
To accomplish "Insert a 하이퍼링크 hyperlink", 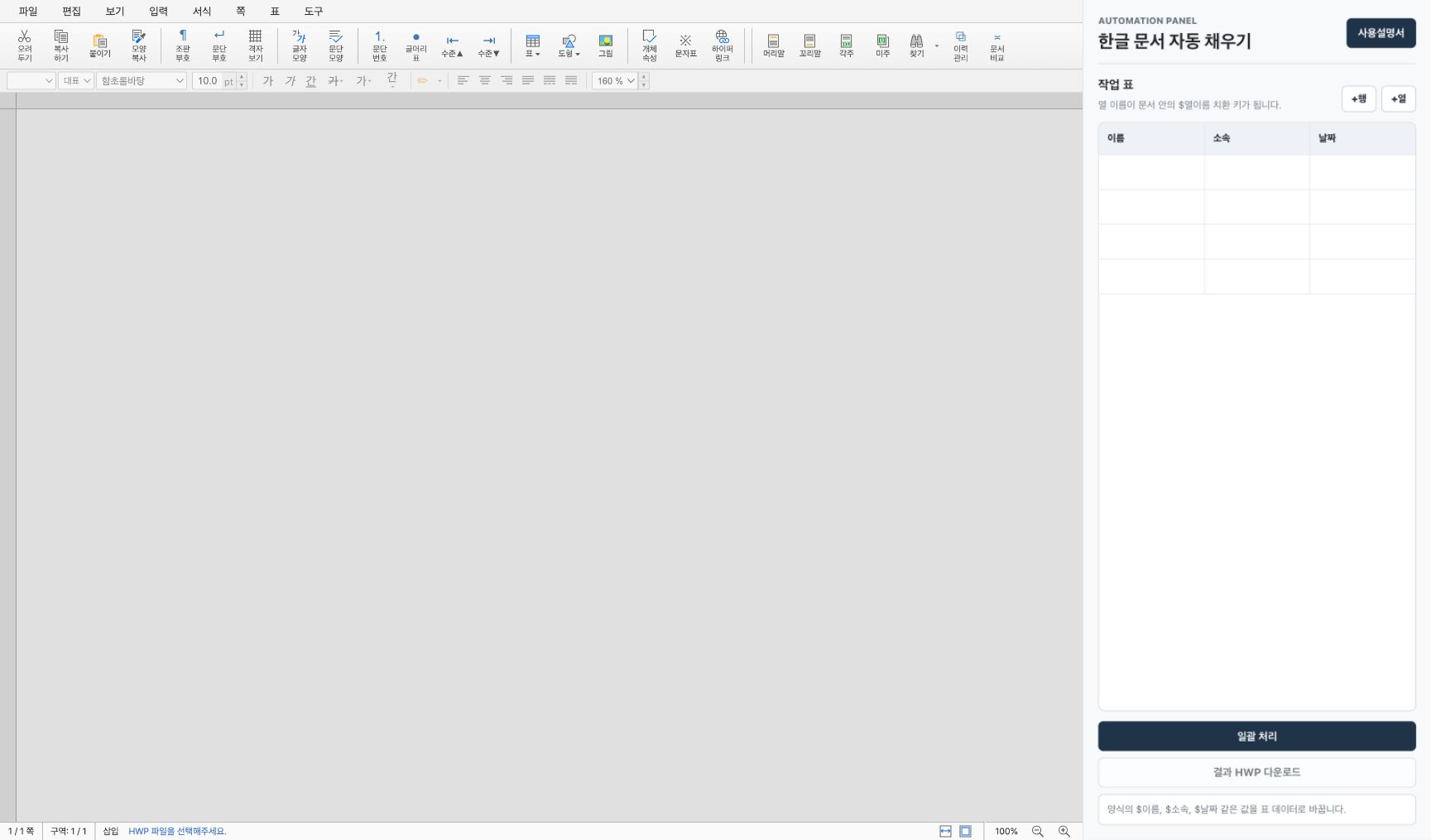I will [723, 45].
